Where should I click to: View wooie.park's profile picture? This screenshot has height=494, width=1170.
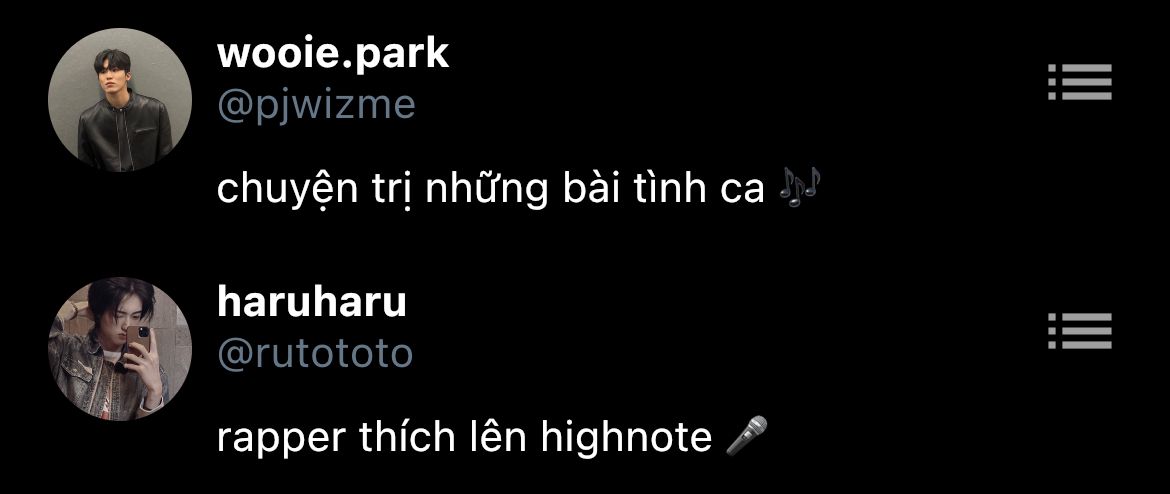(119, 99)
